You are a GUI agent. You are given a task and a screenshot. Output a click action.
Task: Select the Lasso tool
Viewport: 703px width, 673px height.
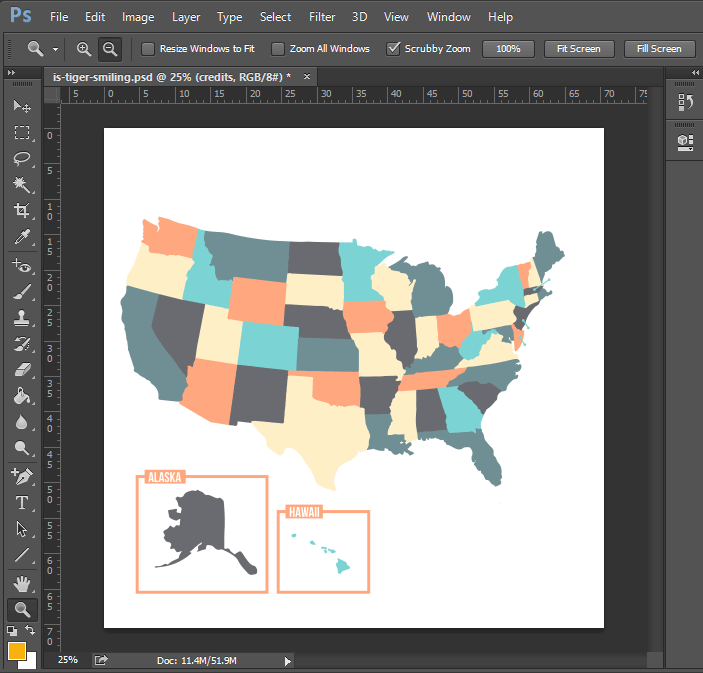21,159
